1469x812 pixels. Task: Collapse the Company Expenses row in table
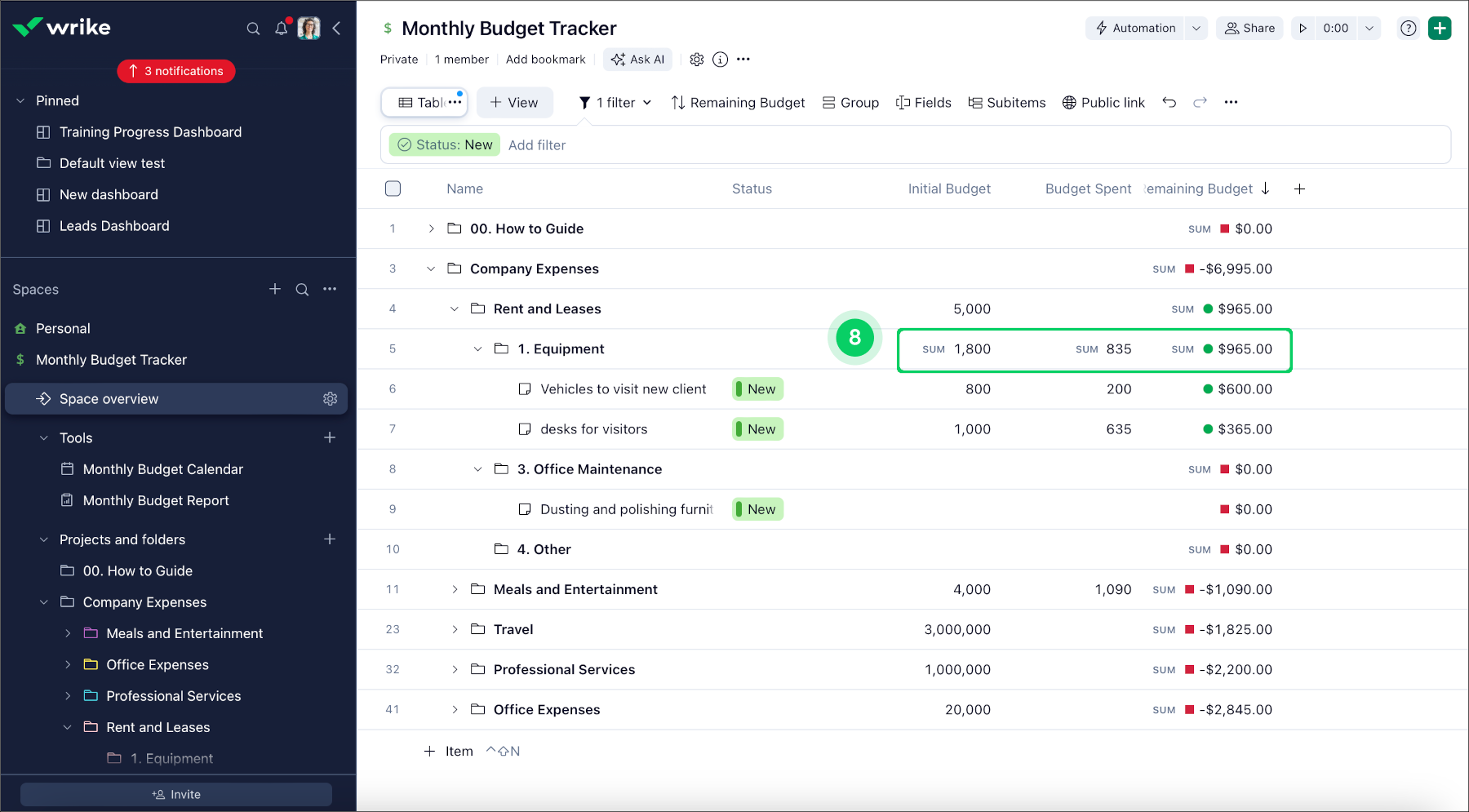(431, 269)
